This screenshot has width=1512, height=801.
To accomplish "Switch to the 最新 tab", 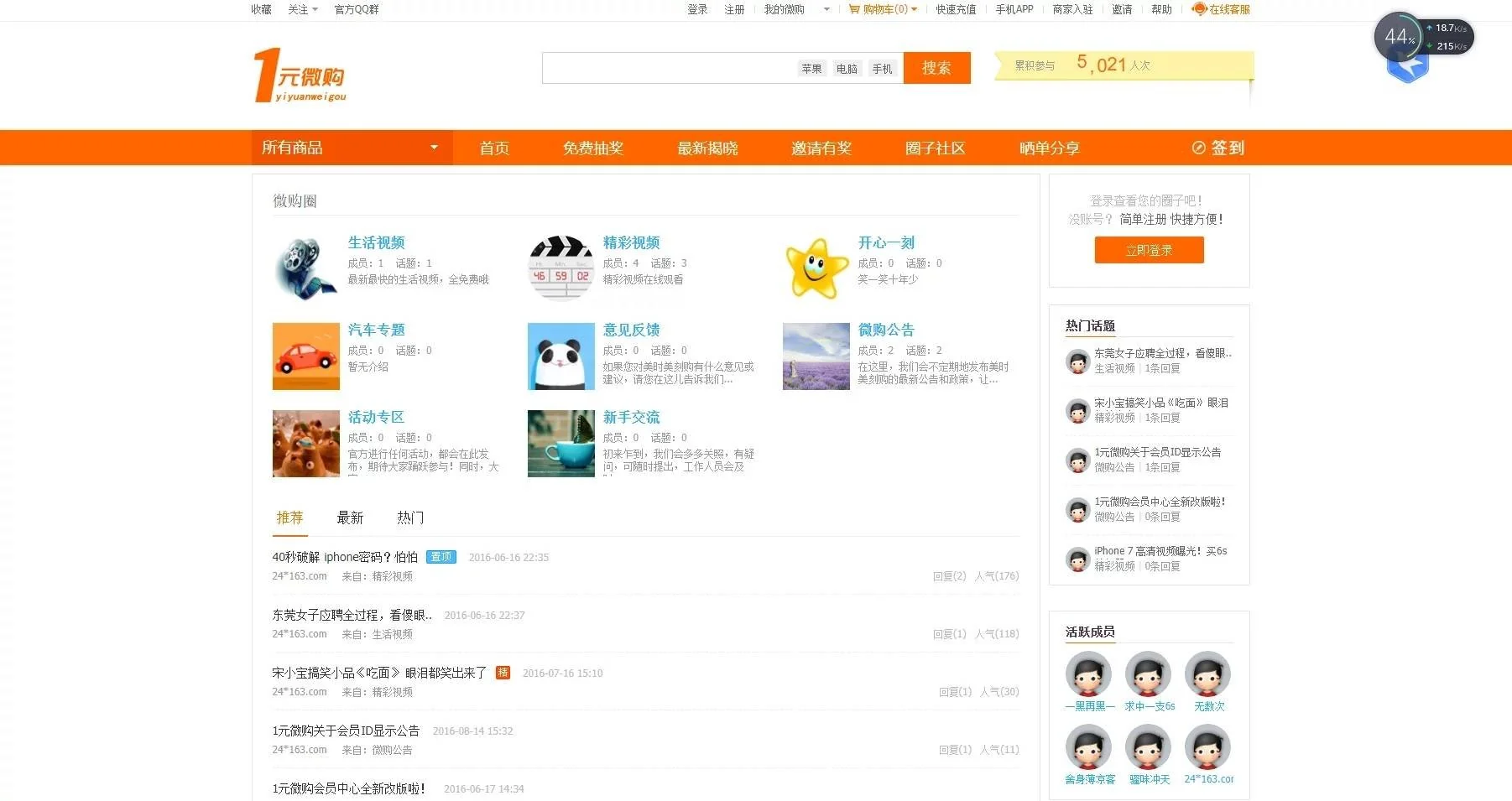I will (350, 518).
